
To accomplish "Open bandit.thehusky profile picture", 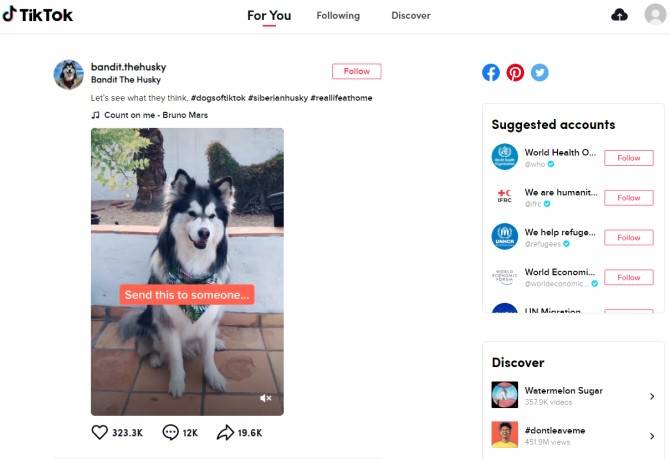I will point(68,75).
